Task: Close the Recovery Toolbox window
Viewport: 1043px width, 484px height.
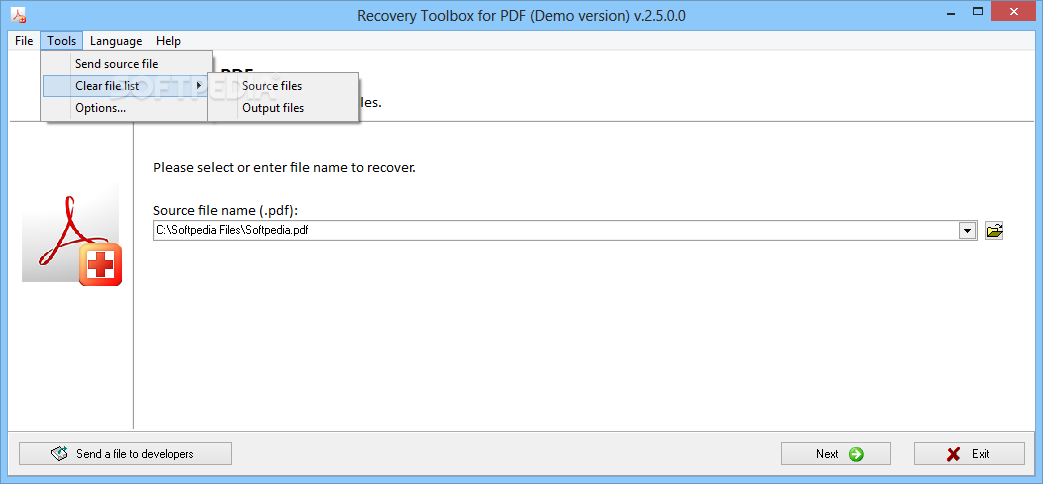Action: click(x=1014, y=11)
